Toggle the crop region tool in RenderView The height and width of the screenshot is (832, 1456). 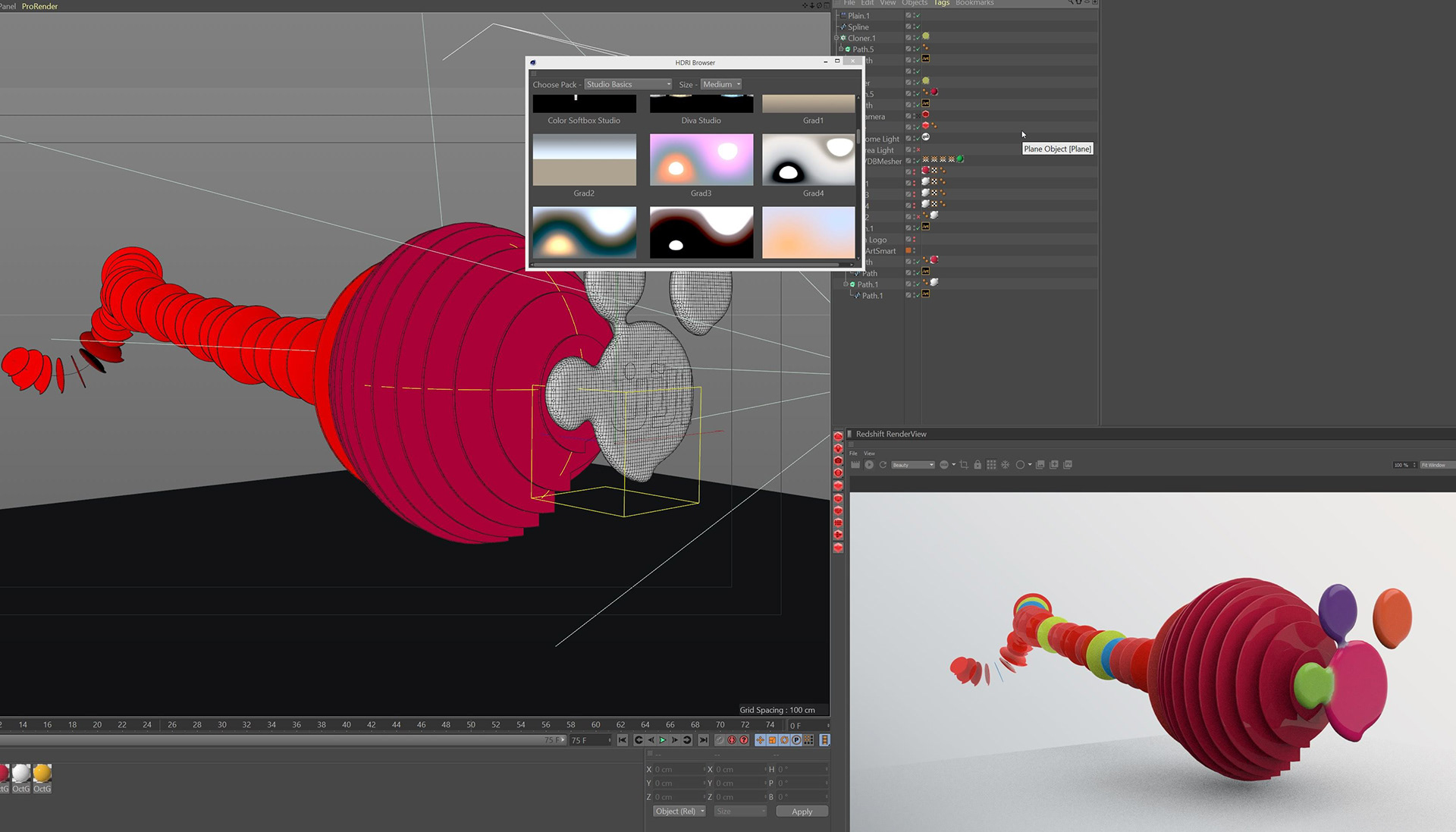pos(964,465)
